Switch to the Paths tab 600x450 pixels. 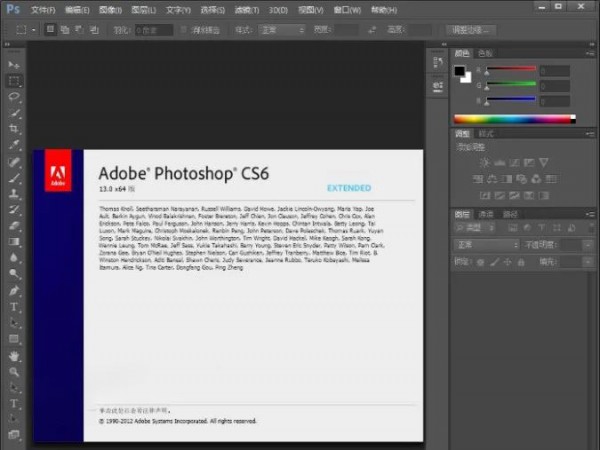click(x=510, y=214)
